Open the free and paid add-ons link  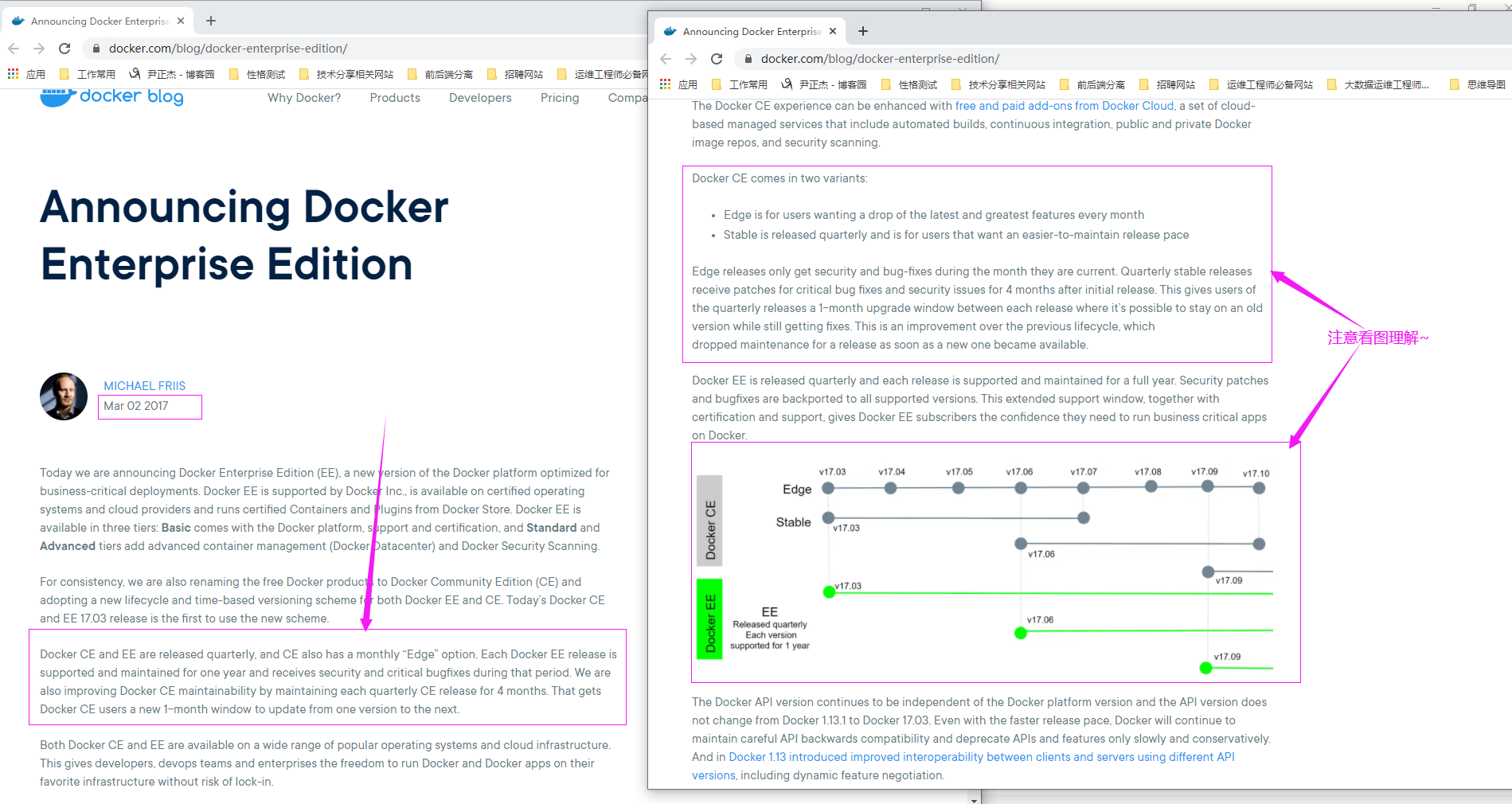point(1064,106)
